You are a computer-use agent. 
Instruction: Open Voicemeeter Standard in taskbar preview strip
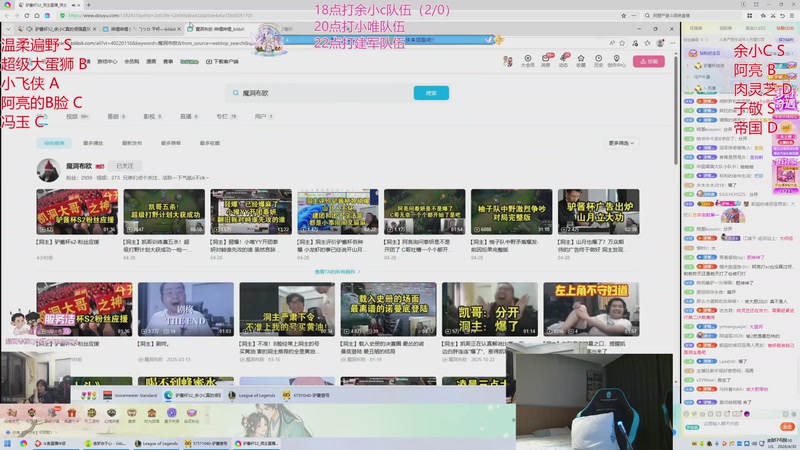tap(130, 395)
